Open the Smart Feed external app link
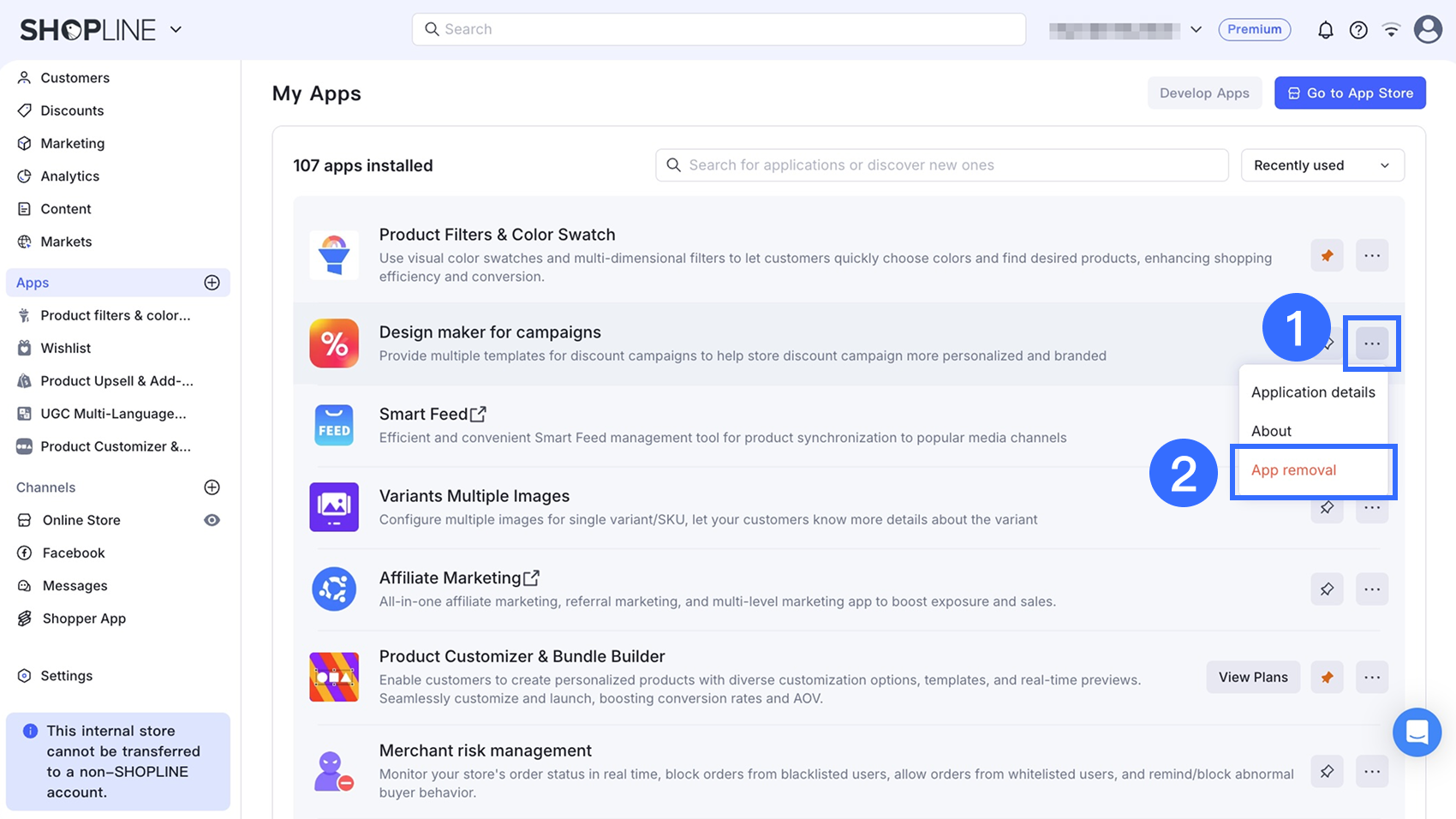This screenshot has width=1456, height=819. (478, 414)
